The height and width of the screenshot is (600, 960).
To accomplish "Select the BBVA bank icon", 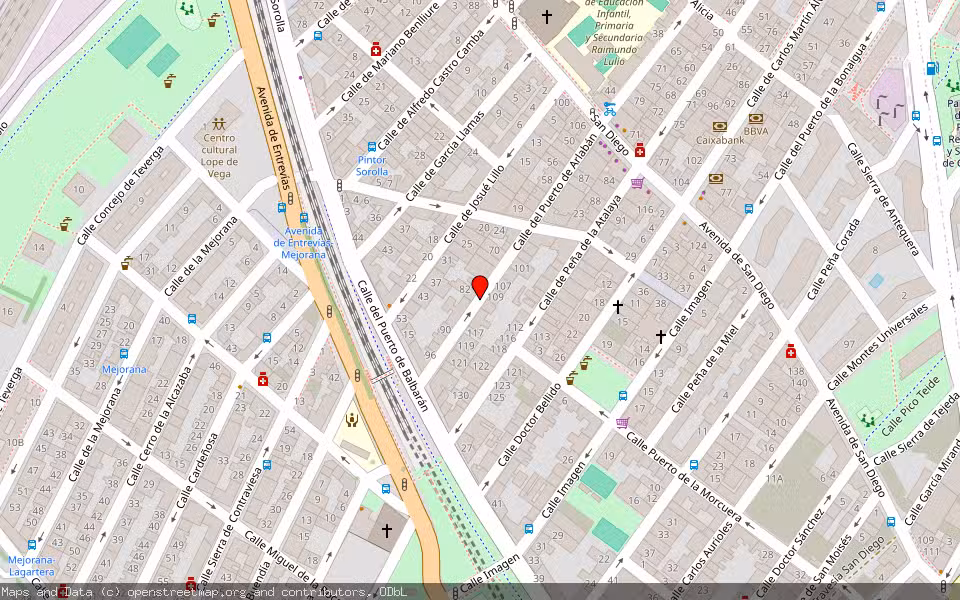I will coord(756,118).
